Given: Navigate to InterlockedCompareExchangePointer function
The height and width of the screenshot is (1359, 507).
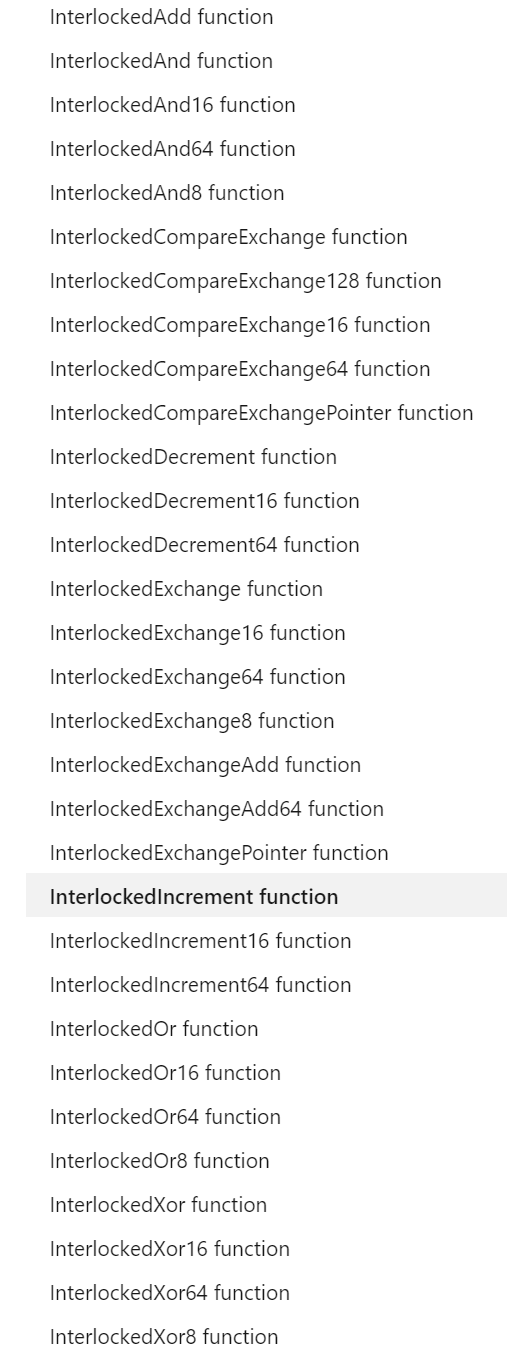Looking at the screenshot, I should click(x=262, y=413).
